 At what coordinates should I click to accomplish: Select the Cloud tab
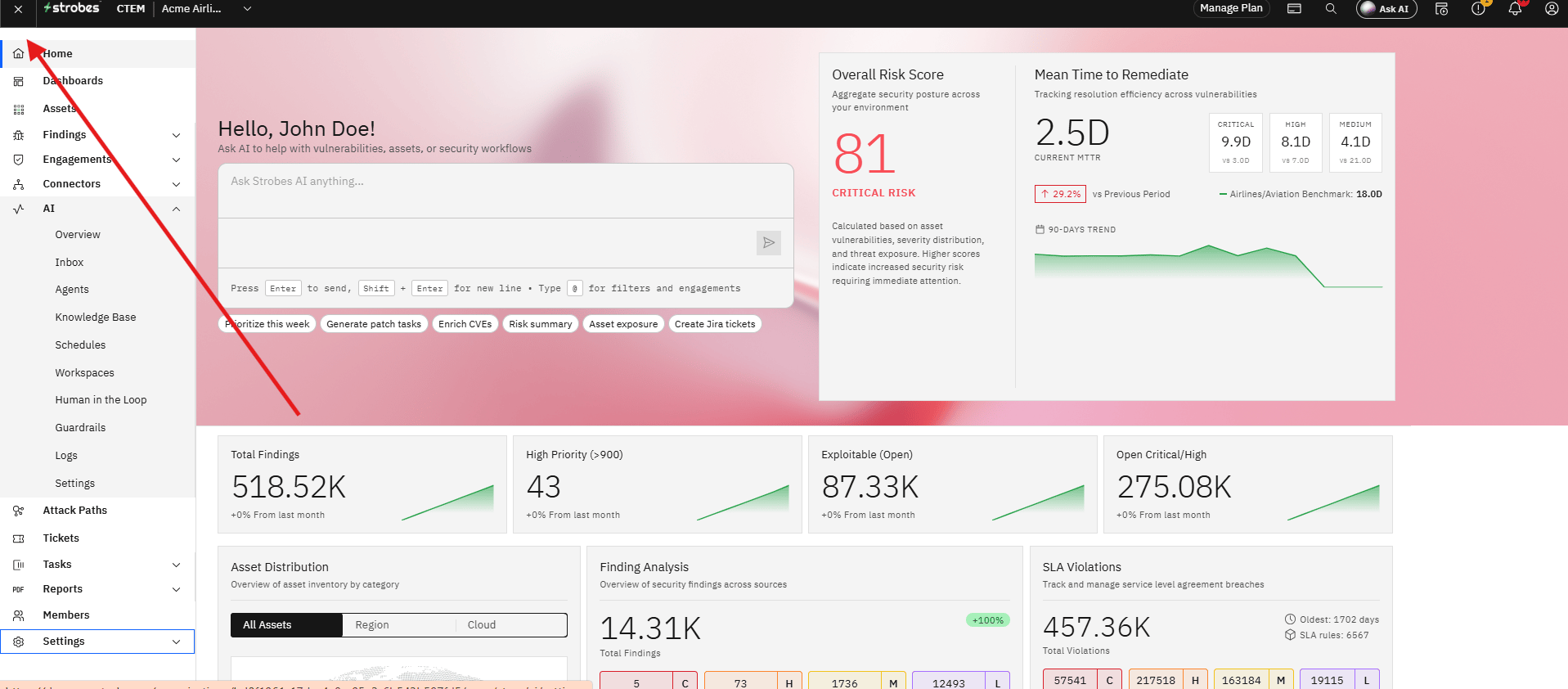point(511,625)
